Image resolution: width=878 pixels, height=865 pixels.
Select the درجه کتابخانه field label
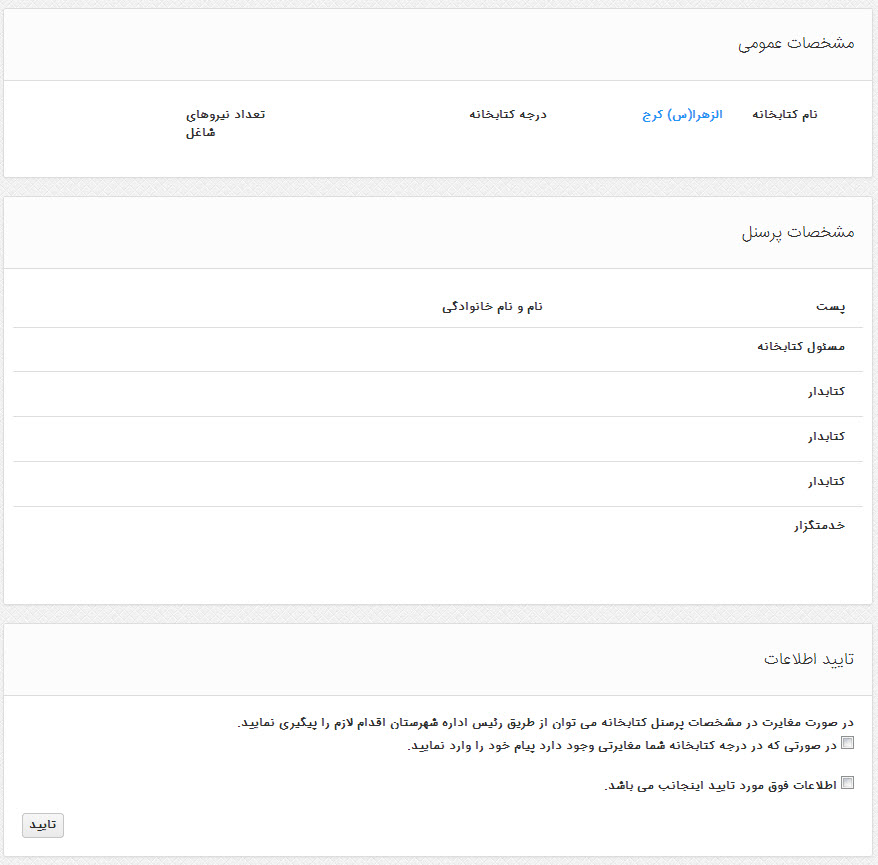click(508, 115)
